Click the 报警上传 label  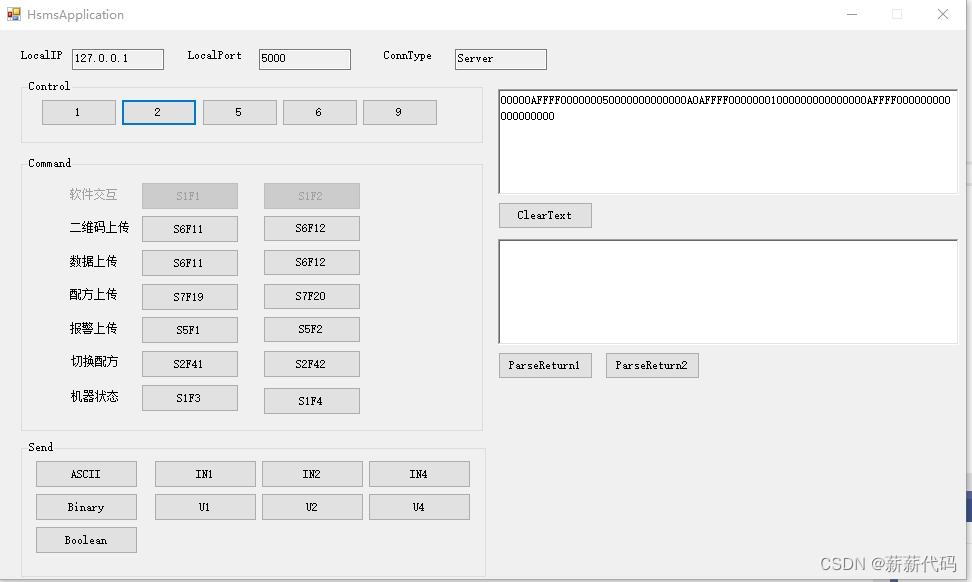(x=93, y=328)
